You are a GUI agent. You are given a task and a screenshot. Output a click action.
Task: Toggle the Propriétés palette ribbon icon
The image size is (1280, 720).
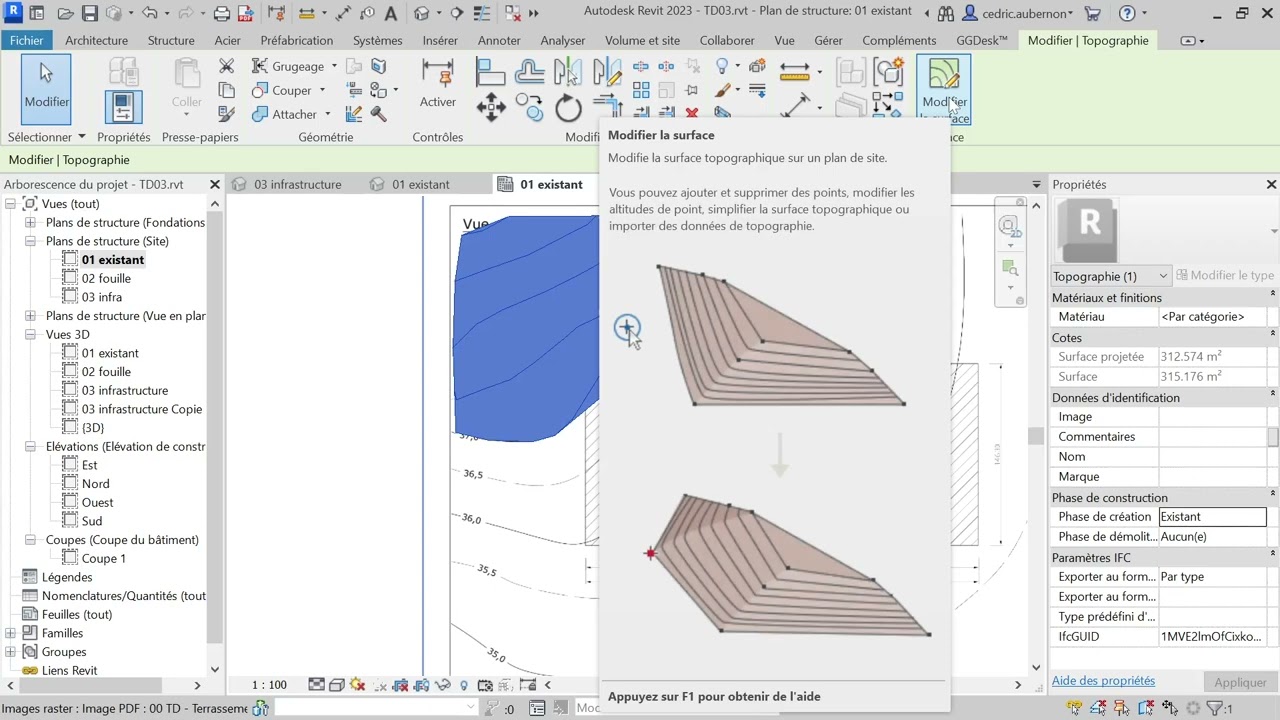123,107
